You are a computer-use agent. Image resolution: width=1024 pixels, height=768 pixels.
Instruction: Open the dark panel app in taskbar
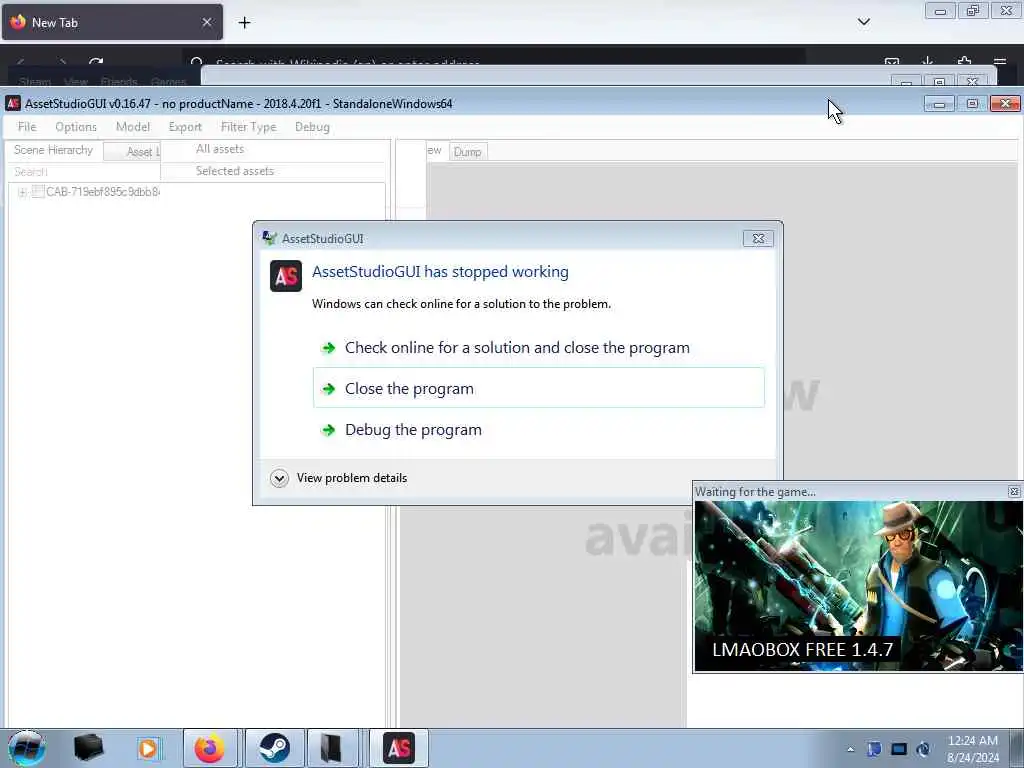(x=330, y=748)
